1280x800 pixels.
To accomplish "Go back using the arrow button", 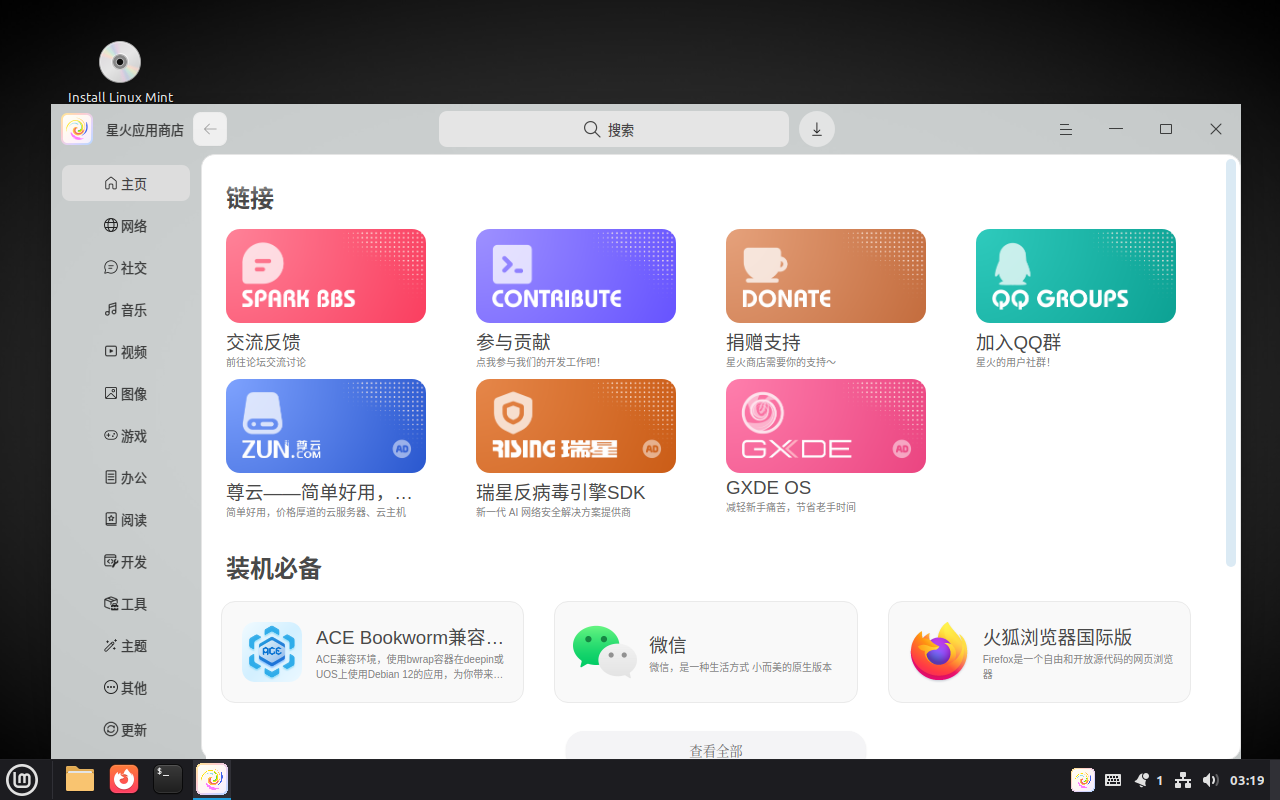I will click(x=210, y=129).
